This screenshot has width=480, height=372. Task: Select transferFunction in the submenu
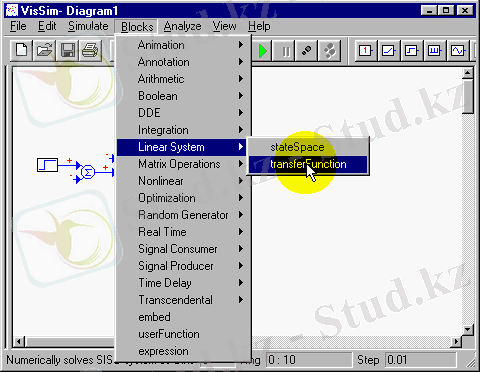[x=308, y=164]
